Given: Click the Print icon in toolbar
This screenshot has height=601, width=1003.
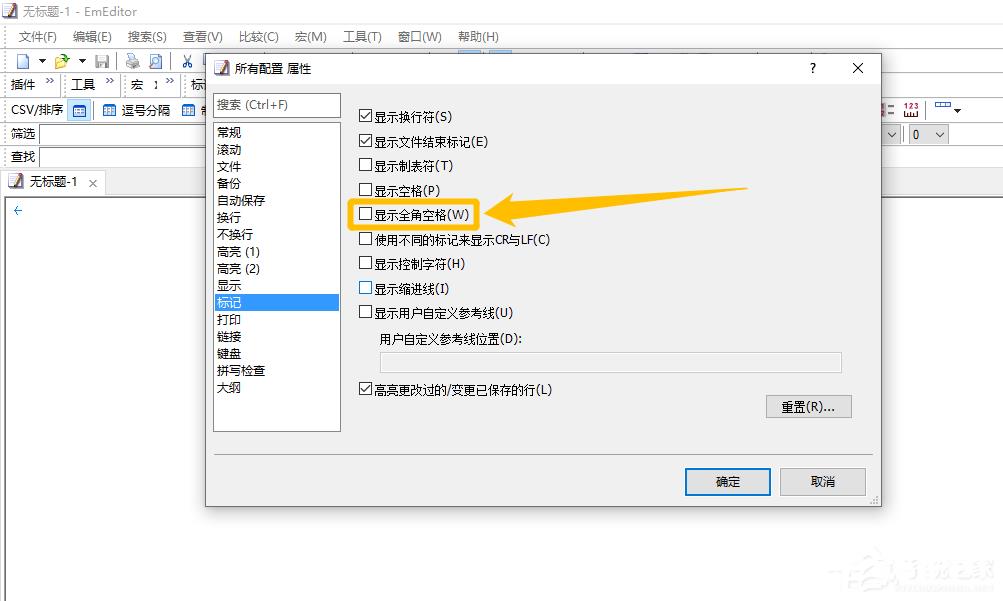Looking at the screenshot, I should [x=132, y=61].
